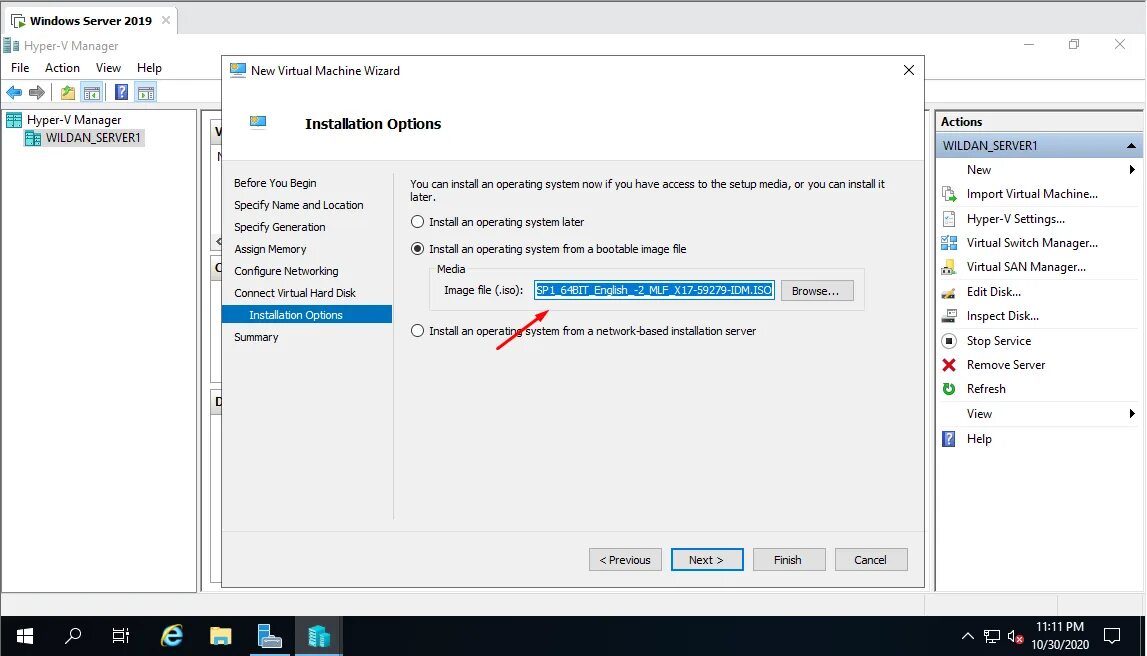Go to the Specify Generation step
1147x656 pixels.
click(279, 227)
